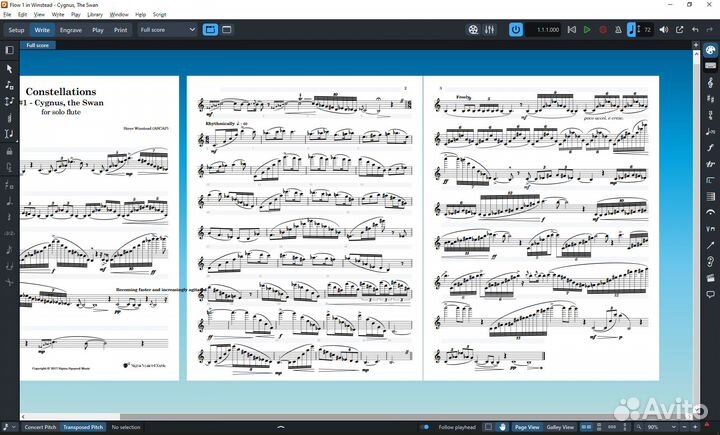Click the red Record button
The image size is (720, 435).
tap(602, 30)
